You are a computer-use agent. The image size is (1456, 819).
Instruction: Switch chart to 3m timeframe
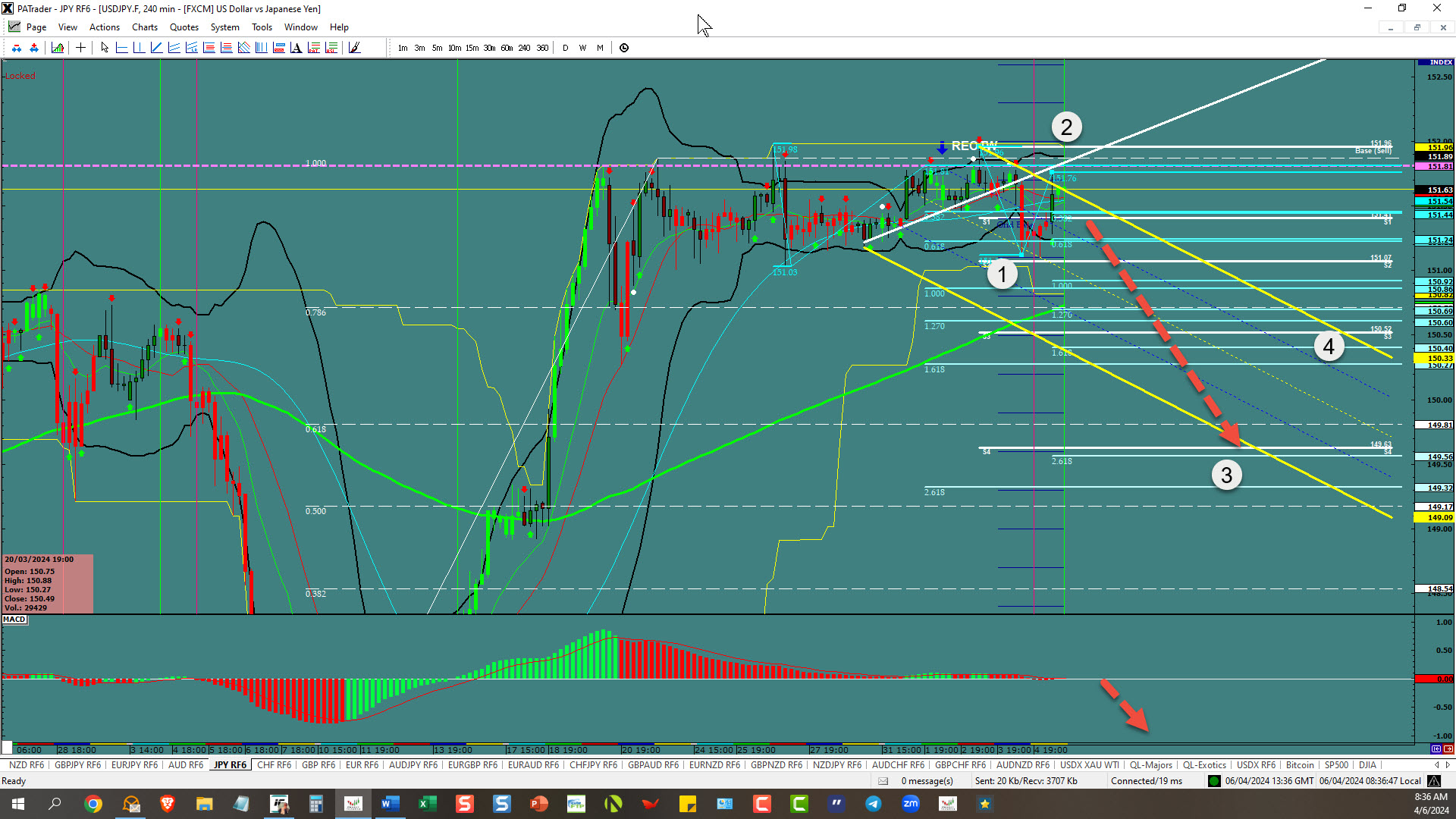[419, 48]
